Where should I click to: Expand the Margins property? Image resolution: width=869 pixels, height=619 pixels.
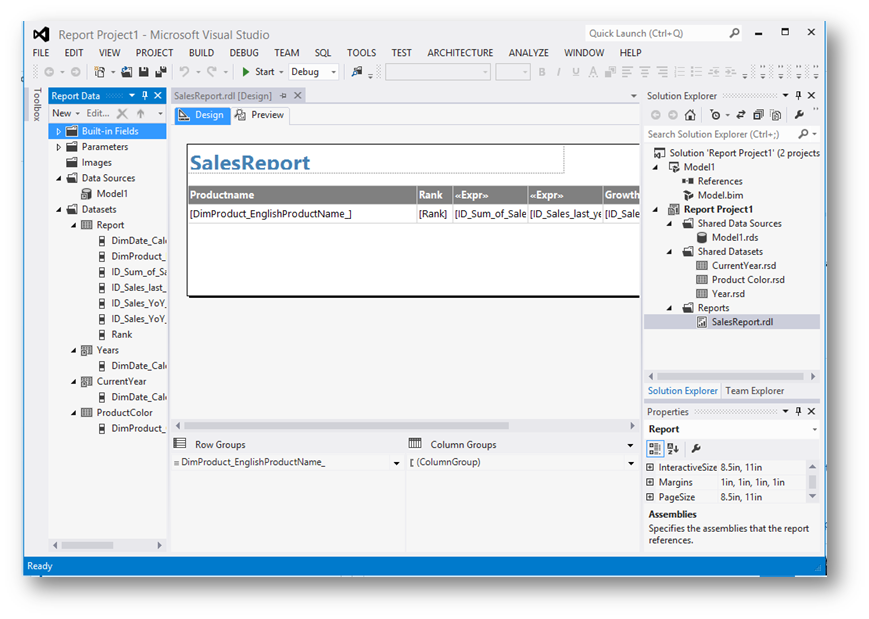point(651,482)
